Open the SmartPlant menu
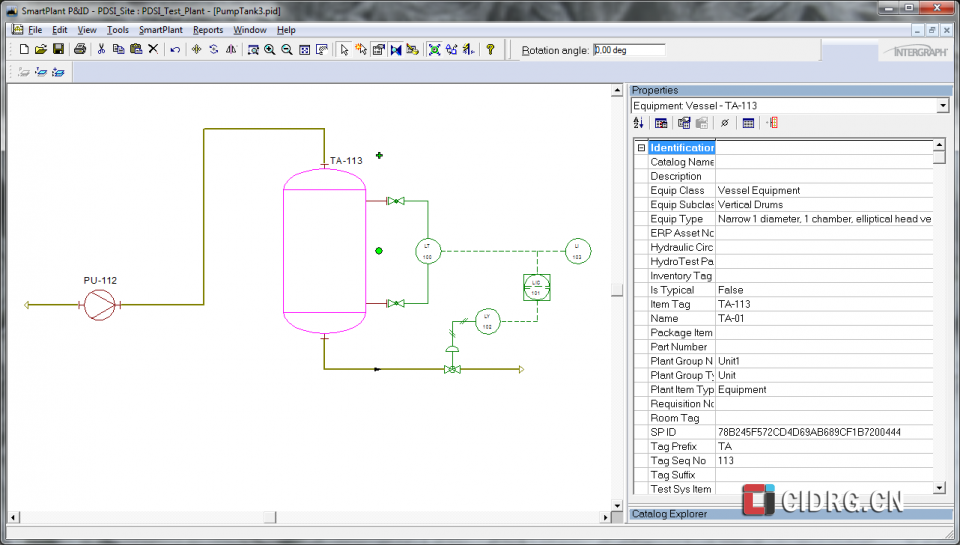Screen dimensions: 960x545 [160, 29]
